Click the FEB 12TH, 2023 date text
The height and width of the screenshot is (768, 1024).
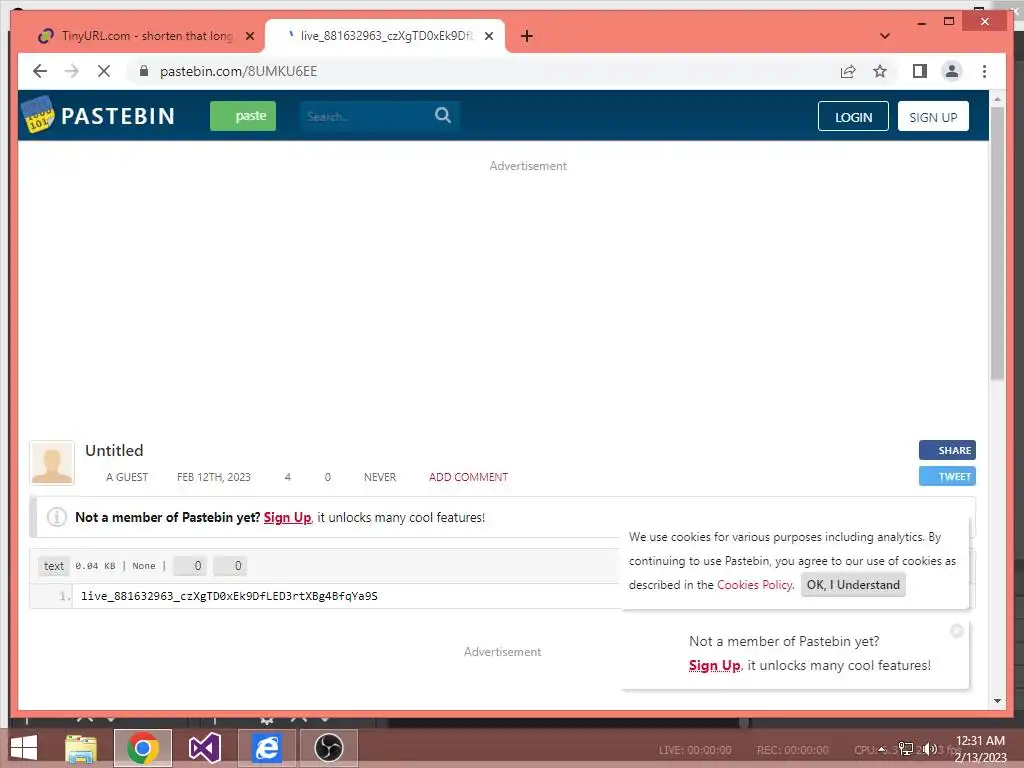click(214, 477)
